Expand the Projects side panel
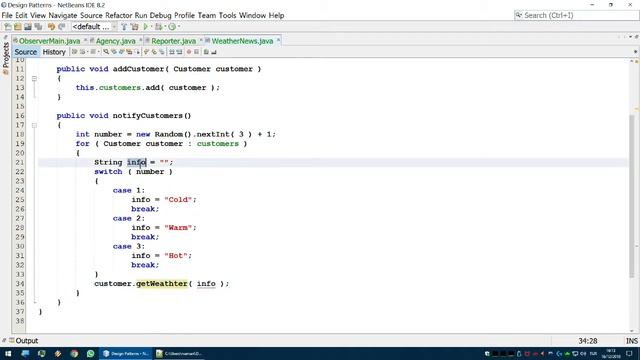This screenshot has width=640, height=360. 6,56
